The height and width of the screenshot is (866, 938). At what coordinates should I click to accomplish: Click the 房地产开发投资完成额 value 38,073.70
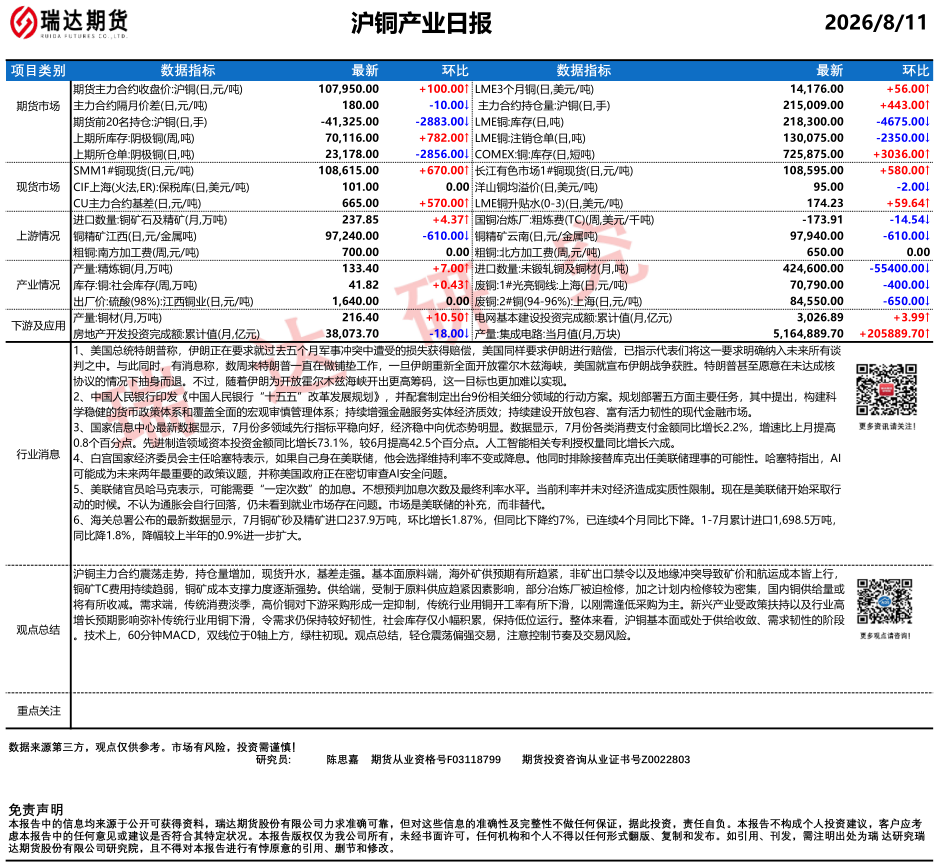(352, 334)
